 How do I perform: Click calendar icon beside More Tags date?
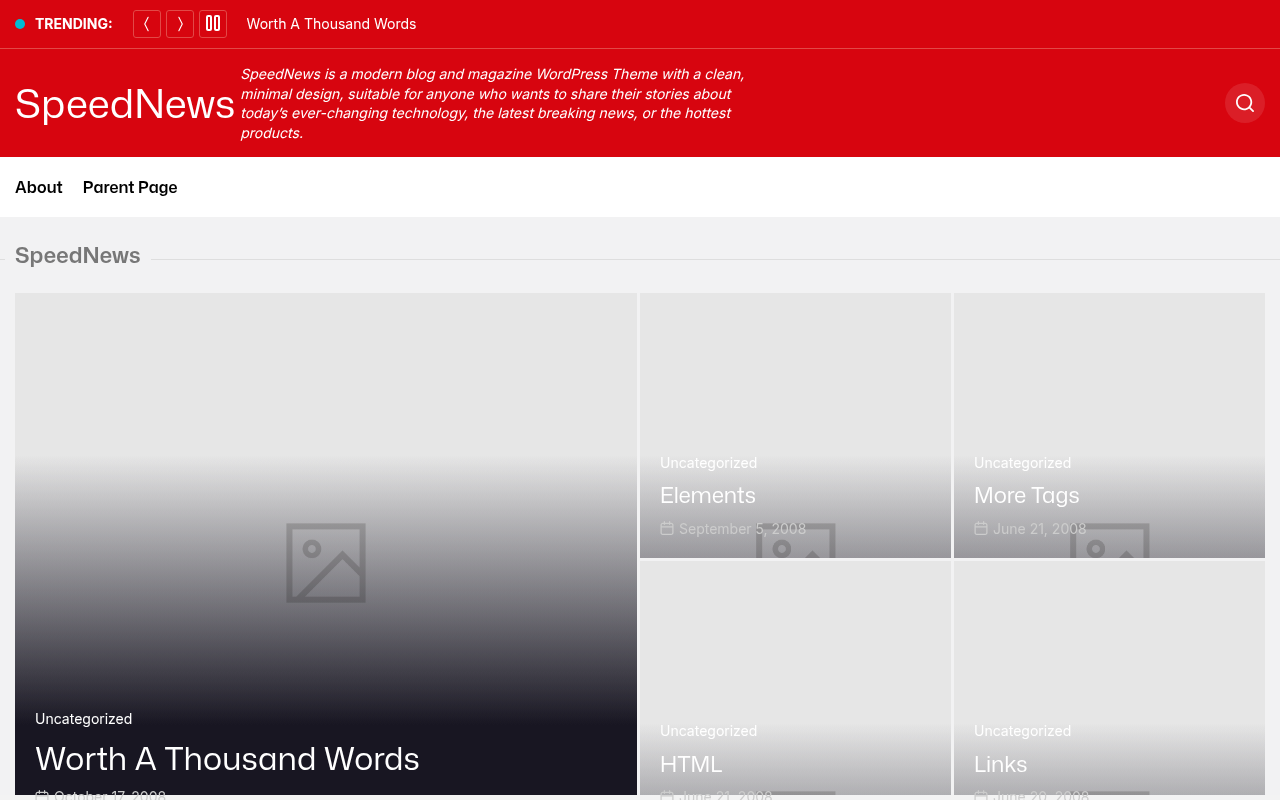point(981,528)
